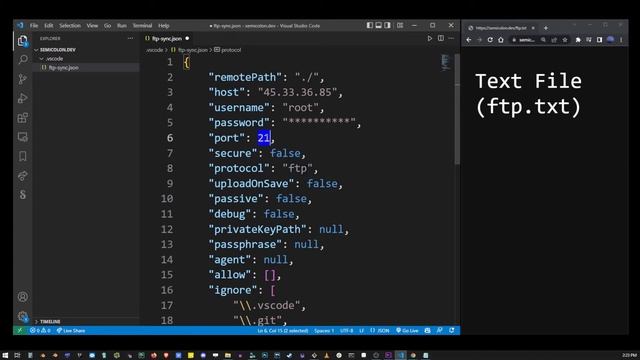Click .vscode in the breadcrumb
Viewport: 640px width, 360px height.
(154, 50)
